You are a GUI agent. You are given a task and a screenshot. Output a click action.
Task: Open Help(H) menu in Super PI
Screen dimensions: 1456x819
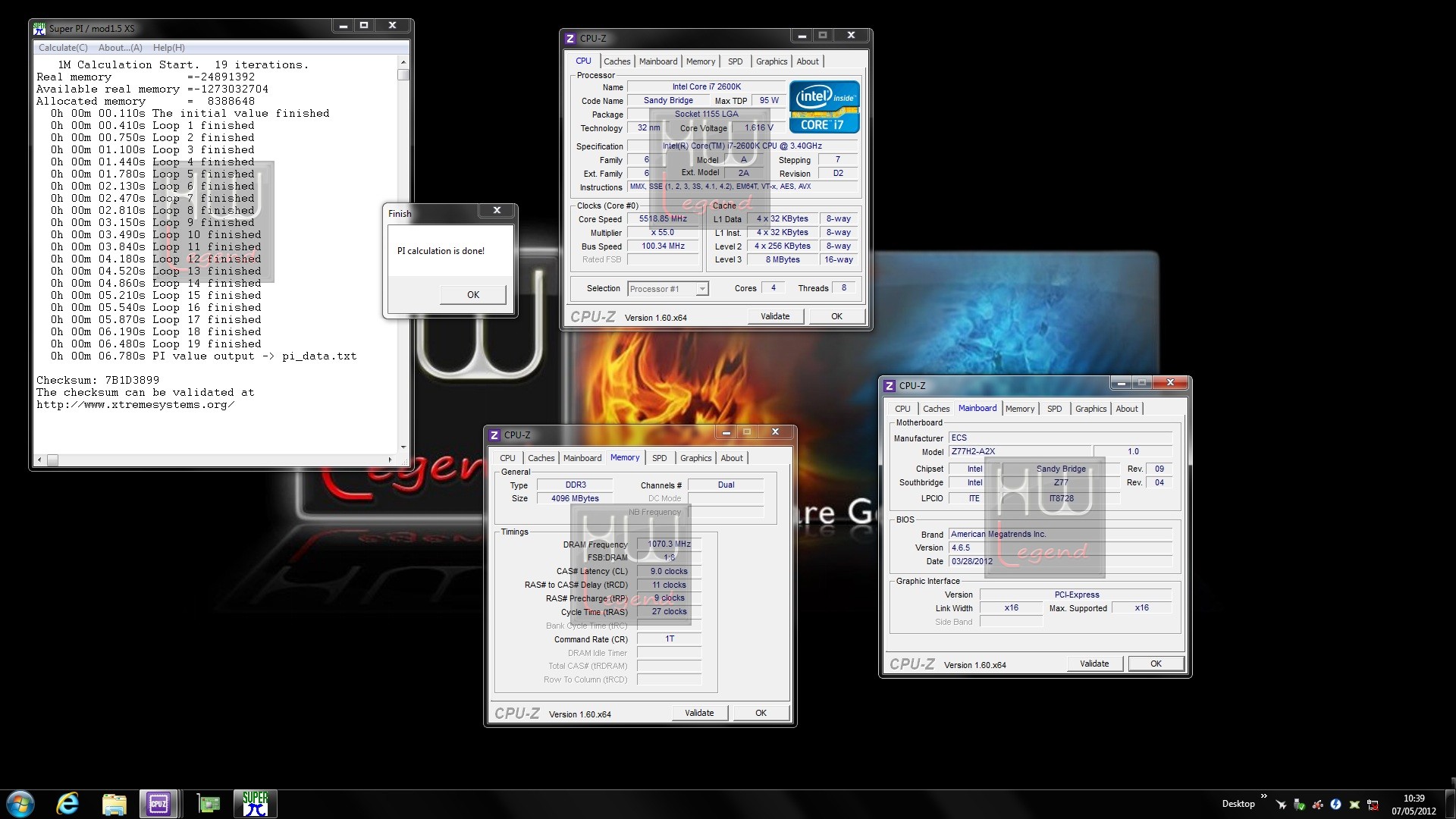coord(168,48)
